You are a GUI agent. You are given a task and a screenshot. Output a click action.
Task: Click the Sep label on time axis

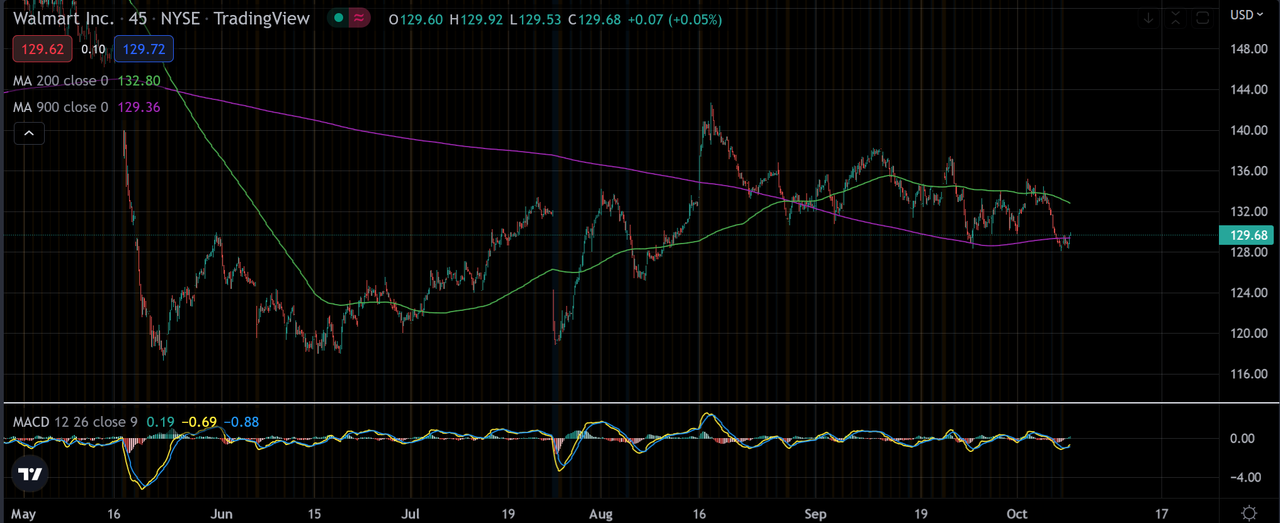pyautogui.click(x=816, y=512)
